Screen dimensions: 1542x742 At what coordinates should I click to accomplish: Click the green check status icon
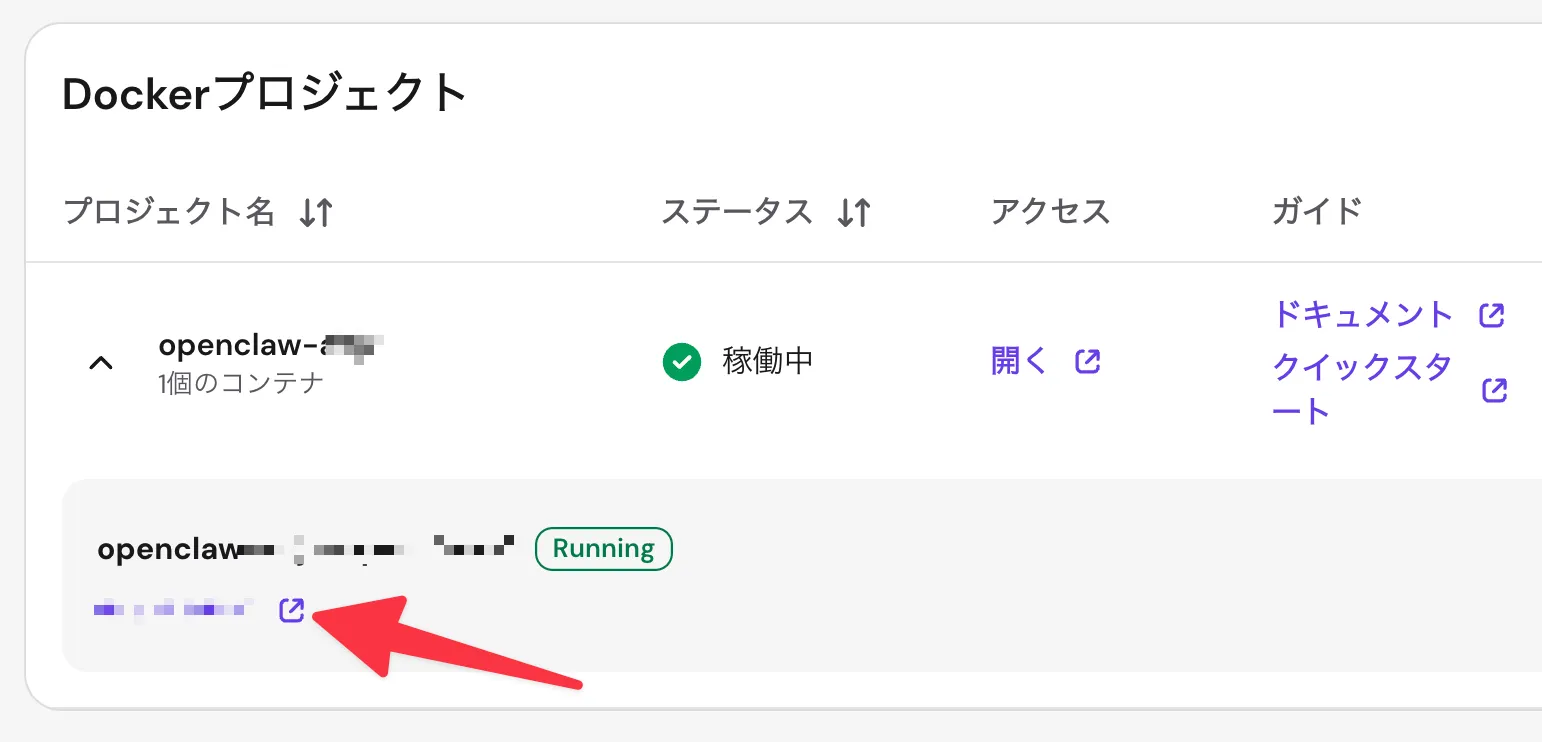pyautogui.click(x=681, y=361)
